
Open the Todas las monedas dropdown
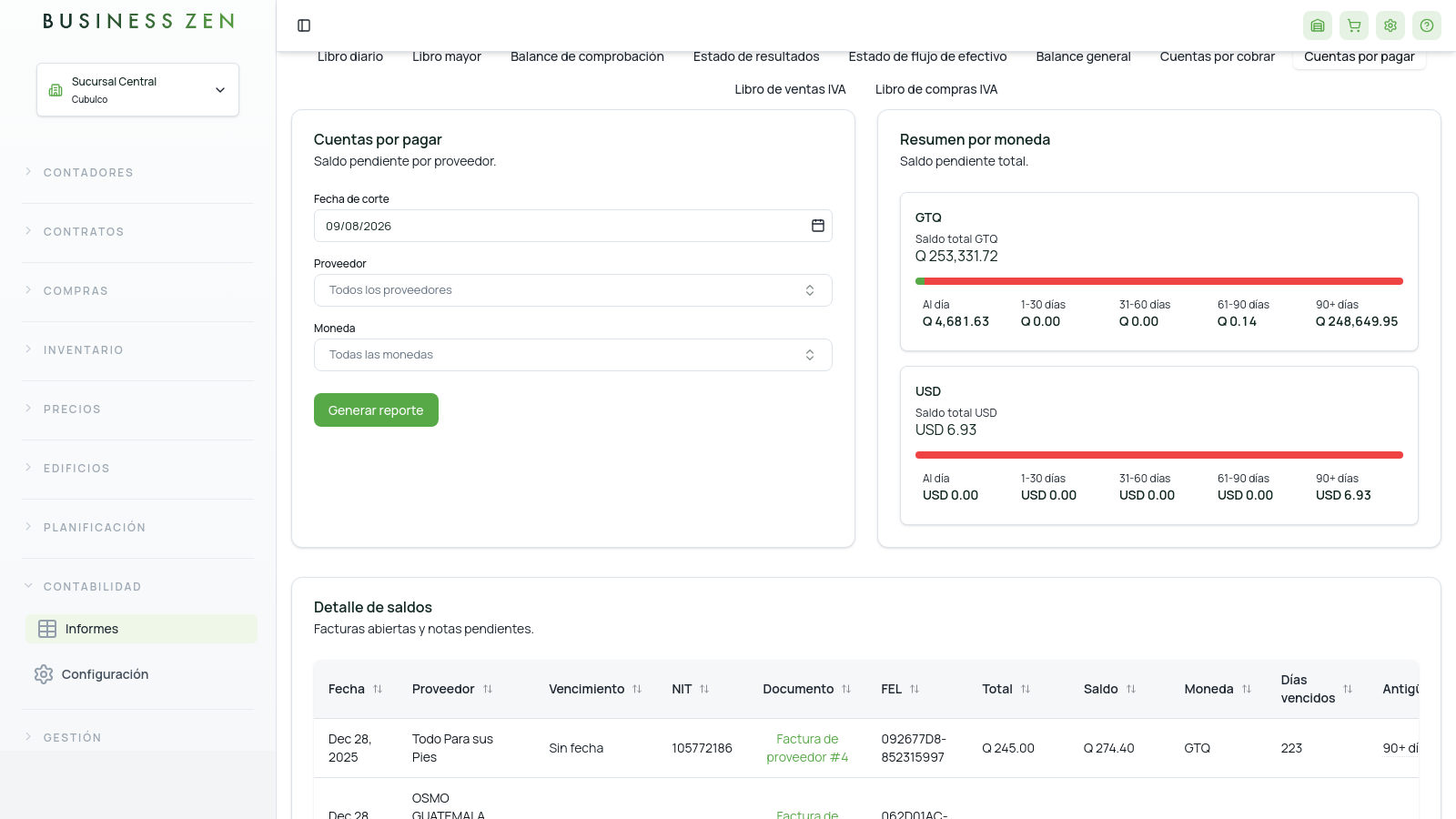point(573,355)
